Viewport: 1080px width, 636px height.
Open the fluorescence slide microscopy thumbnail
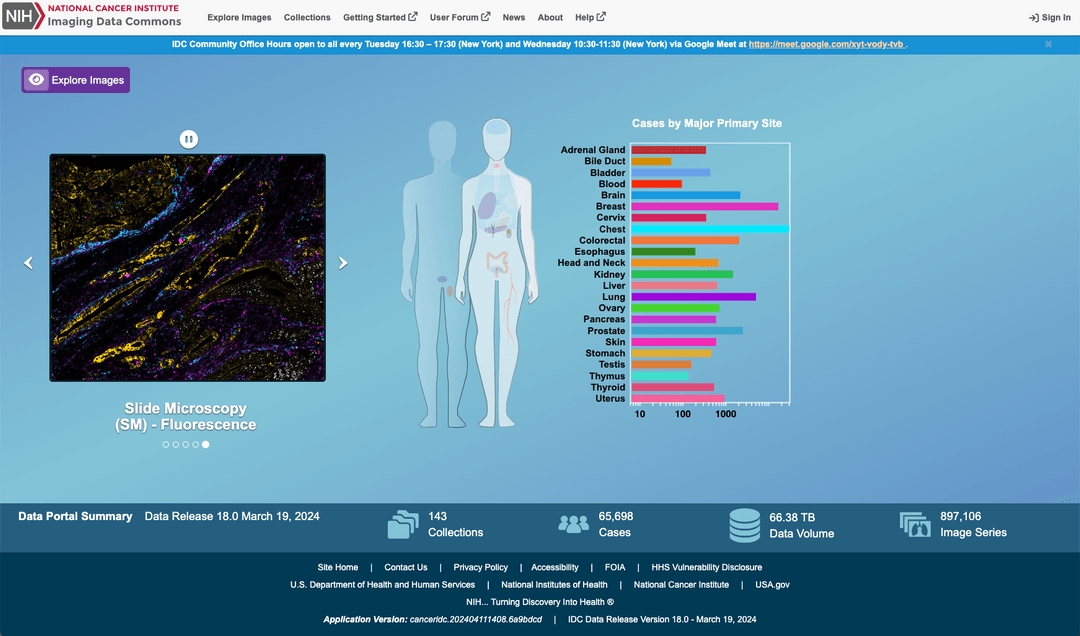tap(187, 267)
